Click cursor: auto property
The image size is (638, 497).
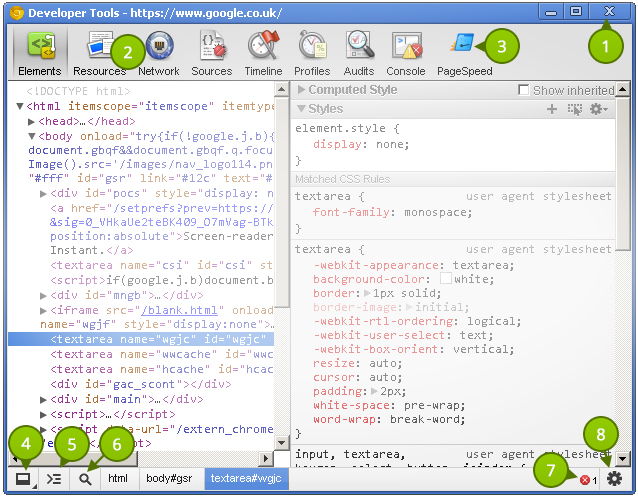(357, 377)
